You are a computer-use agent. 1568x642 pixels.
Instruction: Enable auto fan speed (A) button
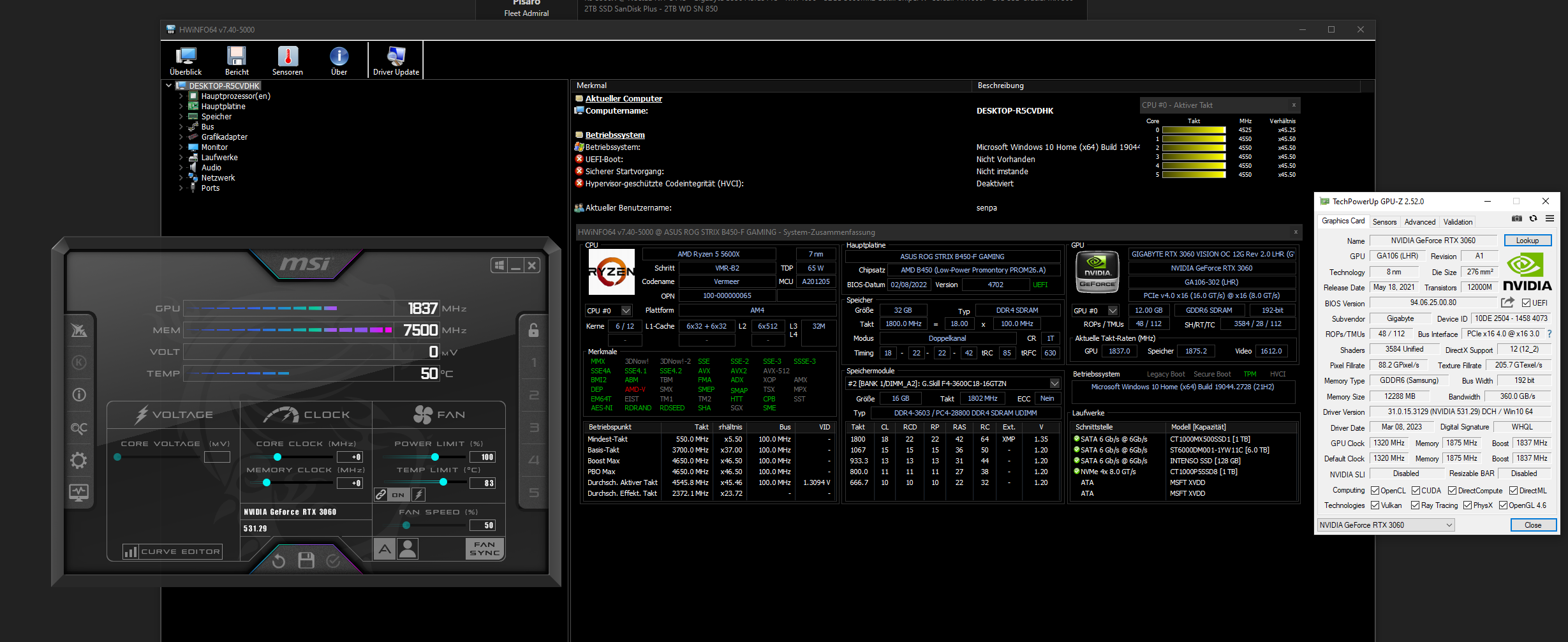click(384, 549)
